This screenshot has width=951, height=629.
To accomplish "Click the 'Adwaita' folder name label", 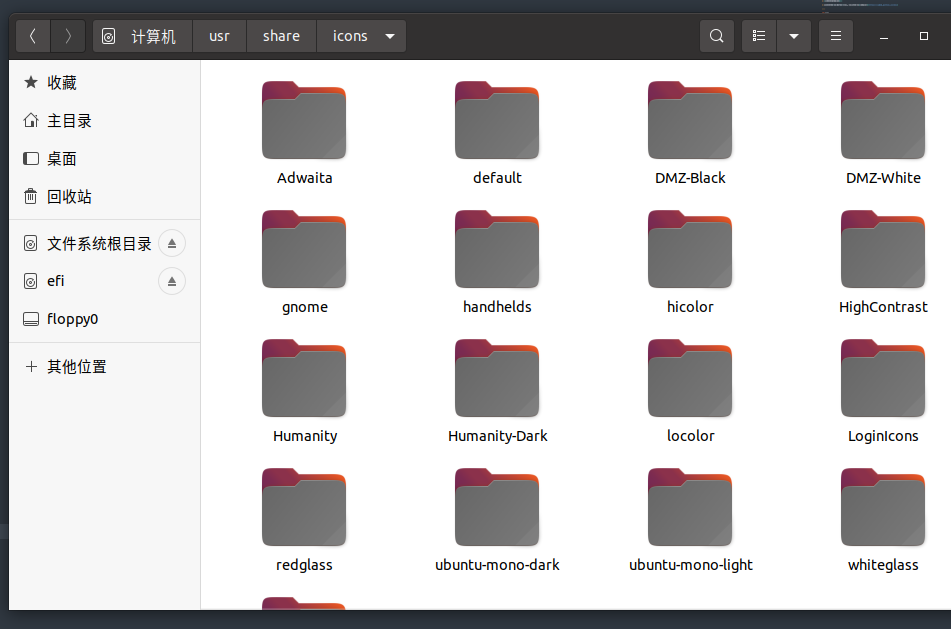I will tap(304, 178).
